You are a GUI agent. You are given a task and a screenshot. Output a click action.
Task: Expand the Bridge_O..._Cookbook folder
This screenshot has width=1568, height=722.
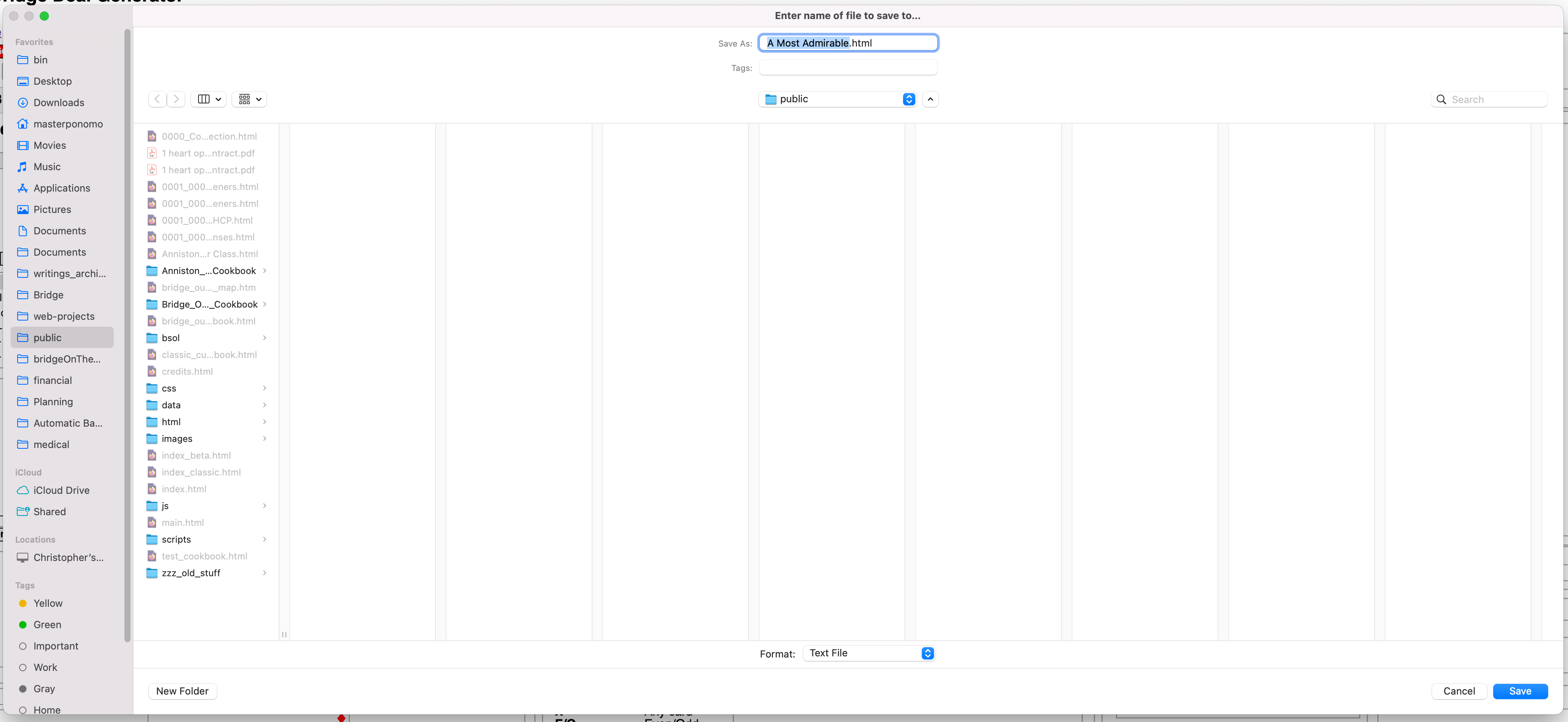tap(209, 305)
